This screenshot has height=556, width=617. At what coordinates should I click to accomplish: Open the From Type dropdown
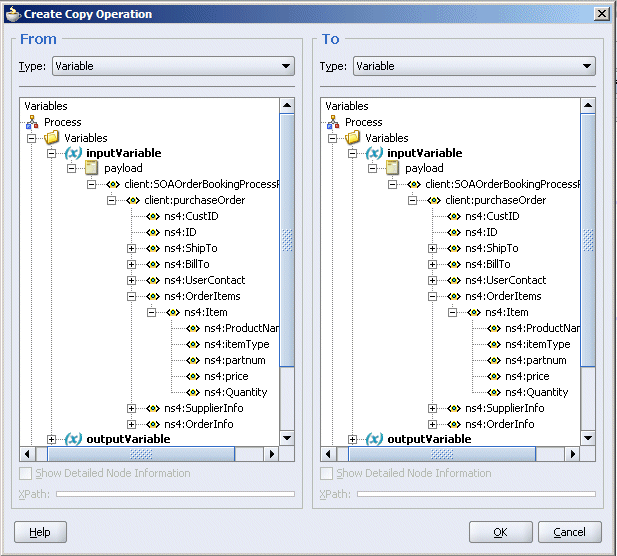point(174,66)
